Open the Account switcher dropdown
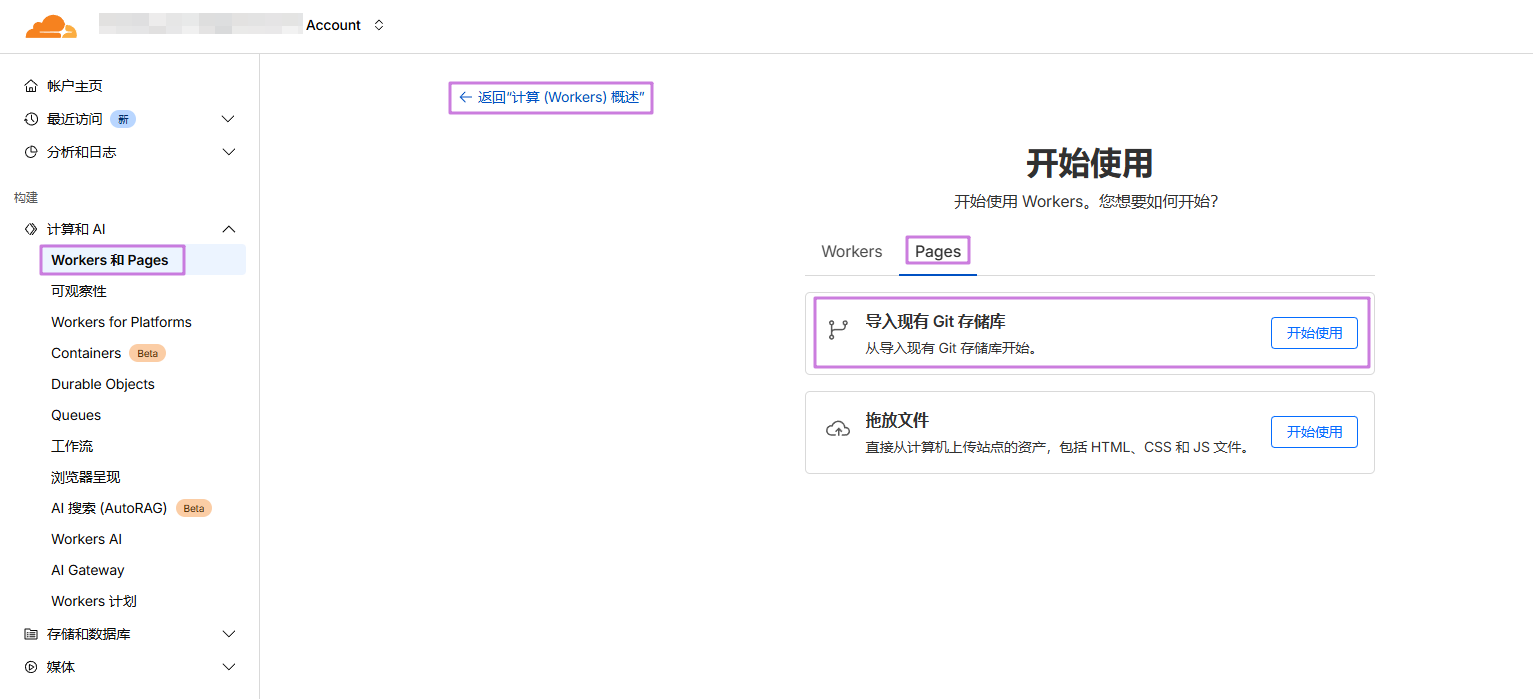 point(379,25)
